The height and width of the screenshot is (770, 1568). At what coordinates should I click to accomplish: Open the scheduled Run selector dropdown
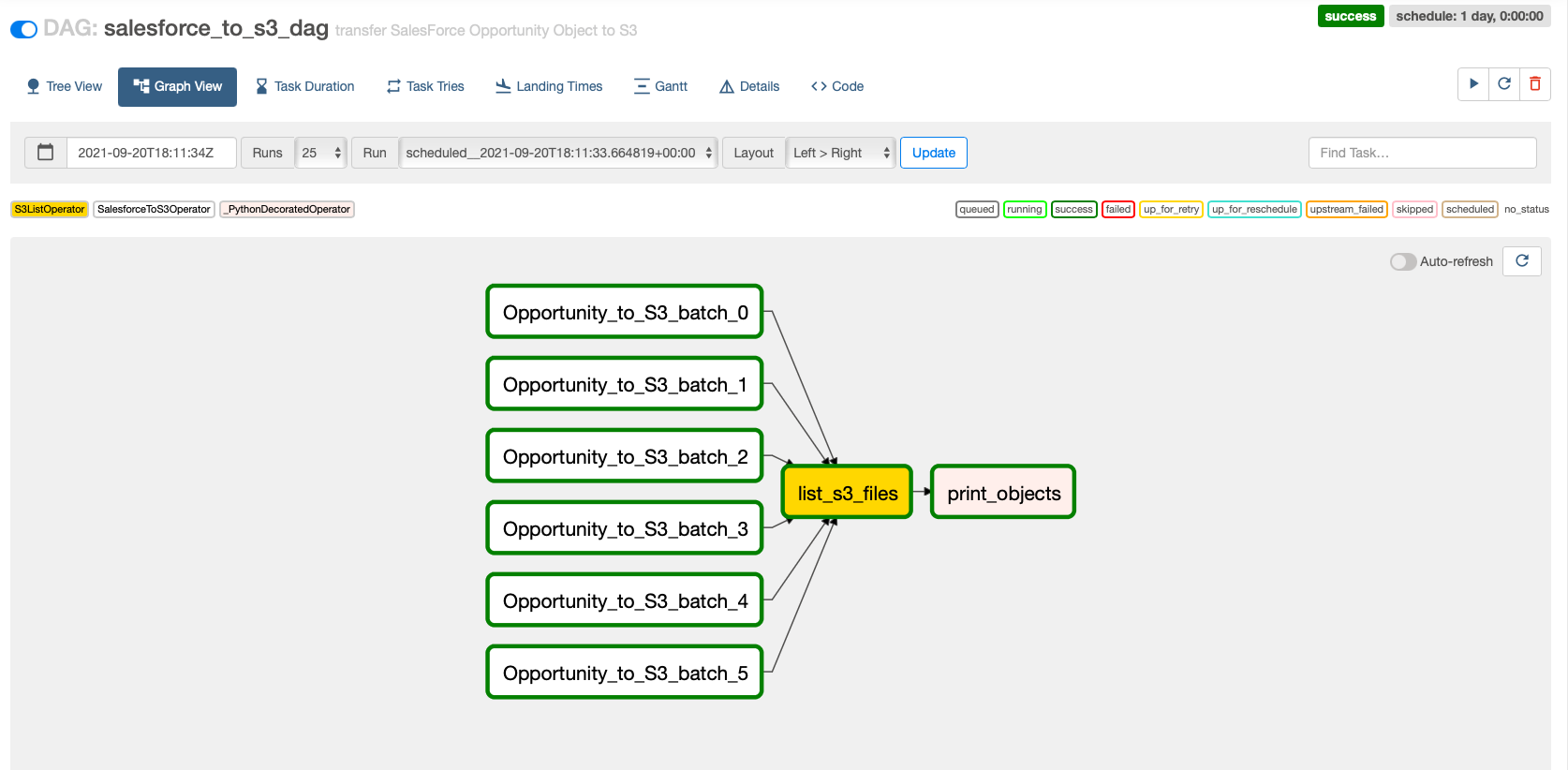[x=558, y=153]
